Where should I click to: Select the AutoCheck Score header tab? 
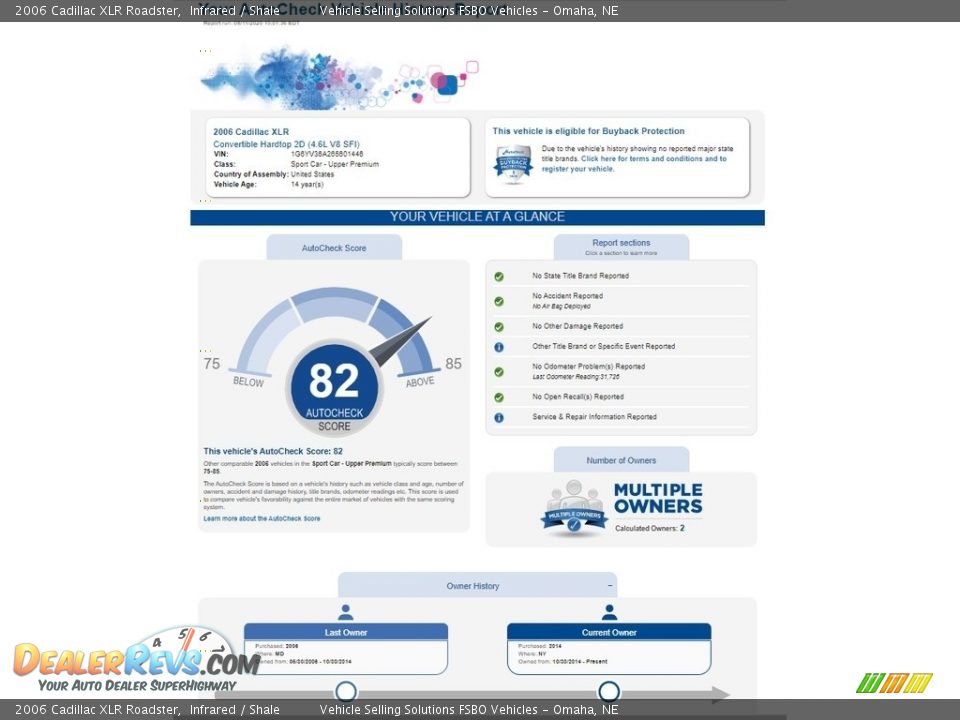coord(334,248)
